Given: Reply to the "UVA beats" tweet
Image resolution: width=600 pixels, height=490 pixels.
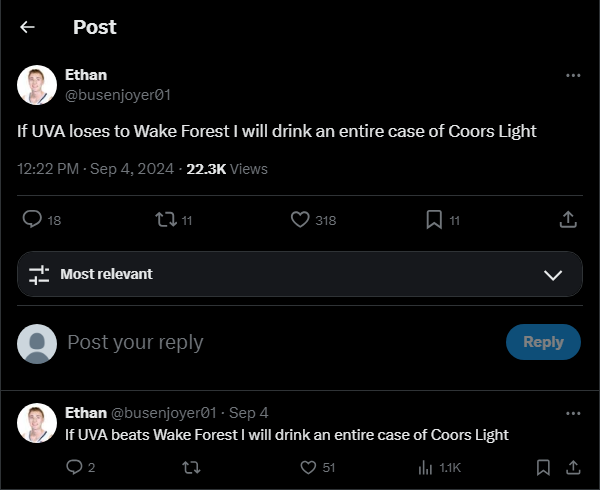Looking at the screenshot, I should (x=74, y=467).
